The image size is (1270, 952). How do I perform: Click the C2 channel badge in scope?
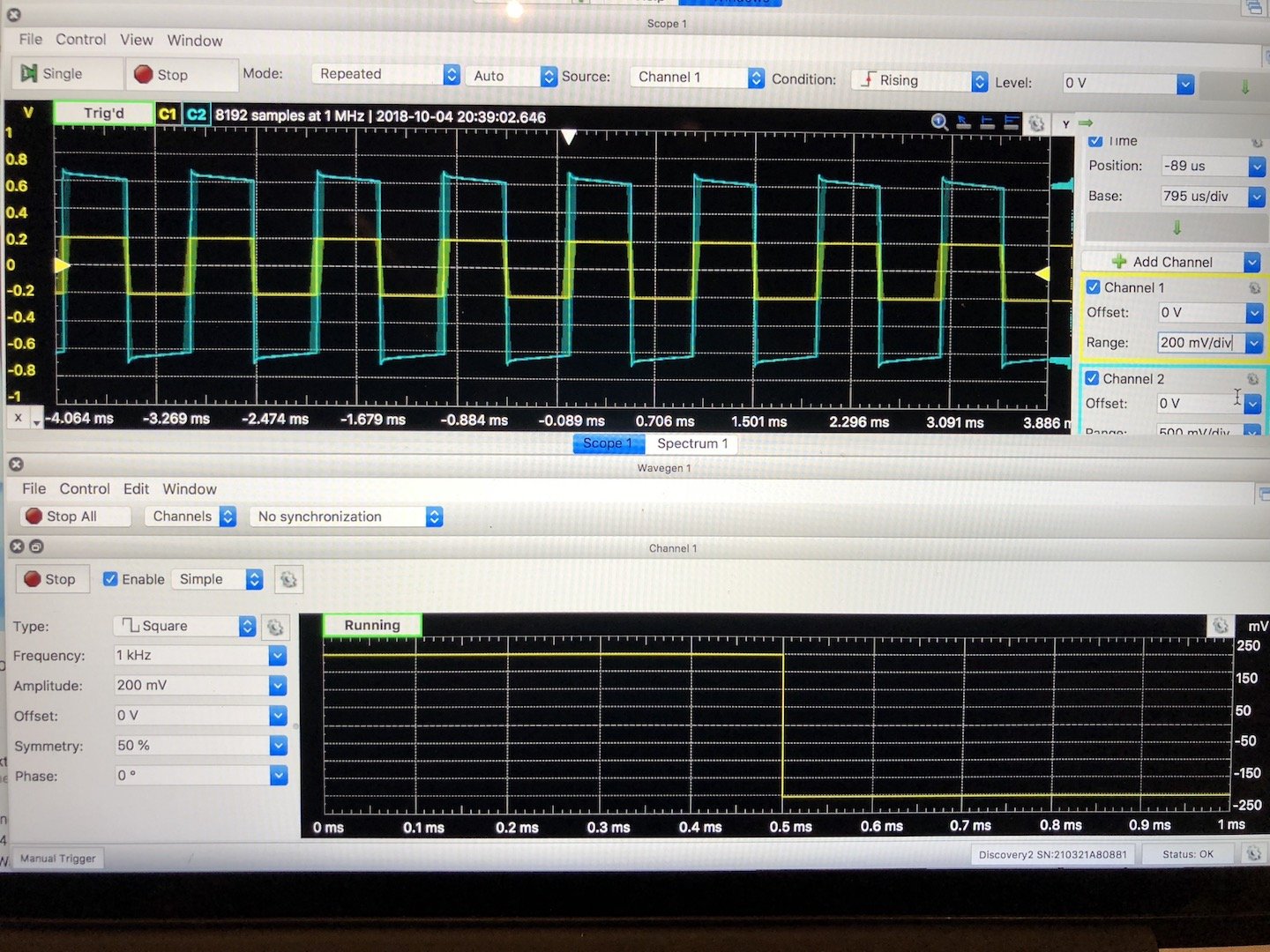pos(196,114)
